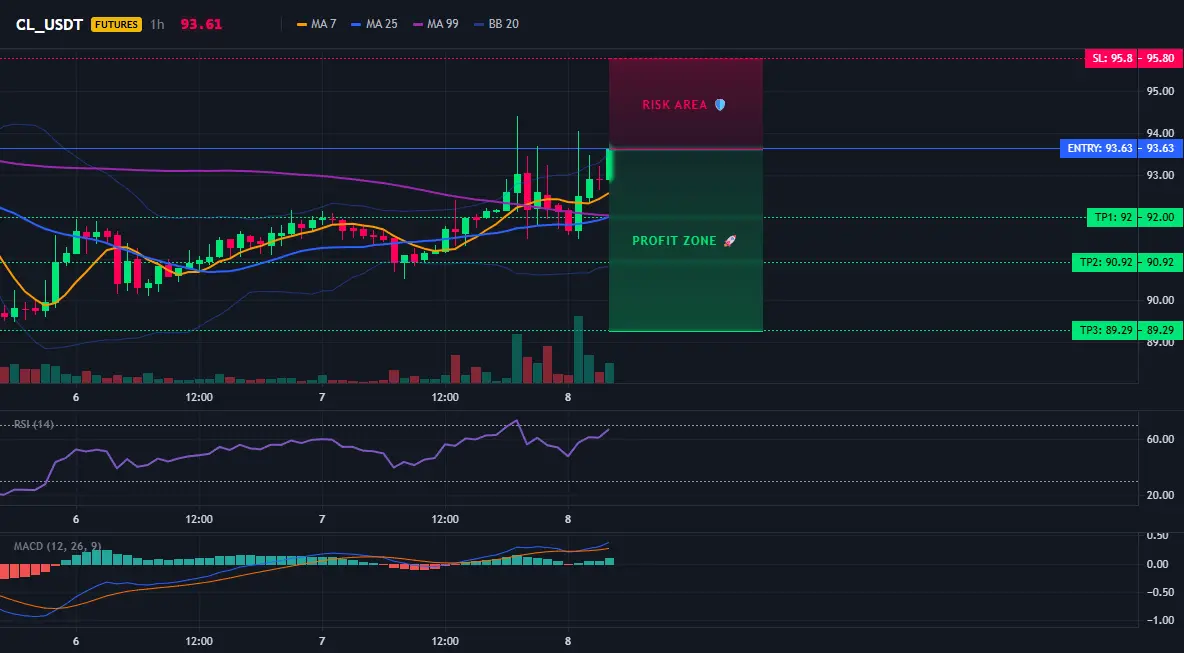This screenshot has height=653, width=1184.
Task: Click 95.00 on the price axis
Action: [x=1160, y=91]
